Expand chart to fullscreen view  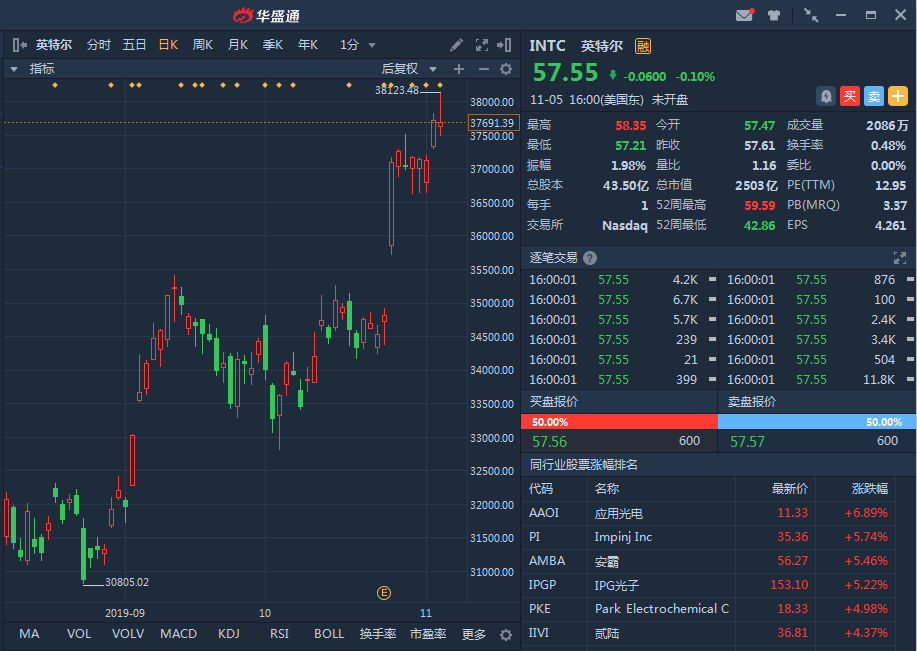pos(482,45)
